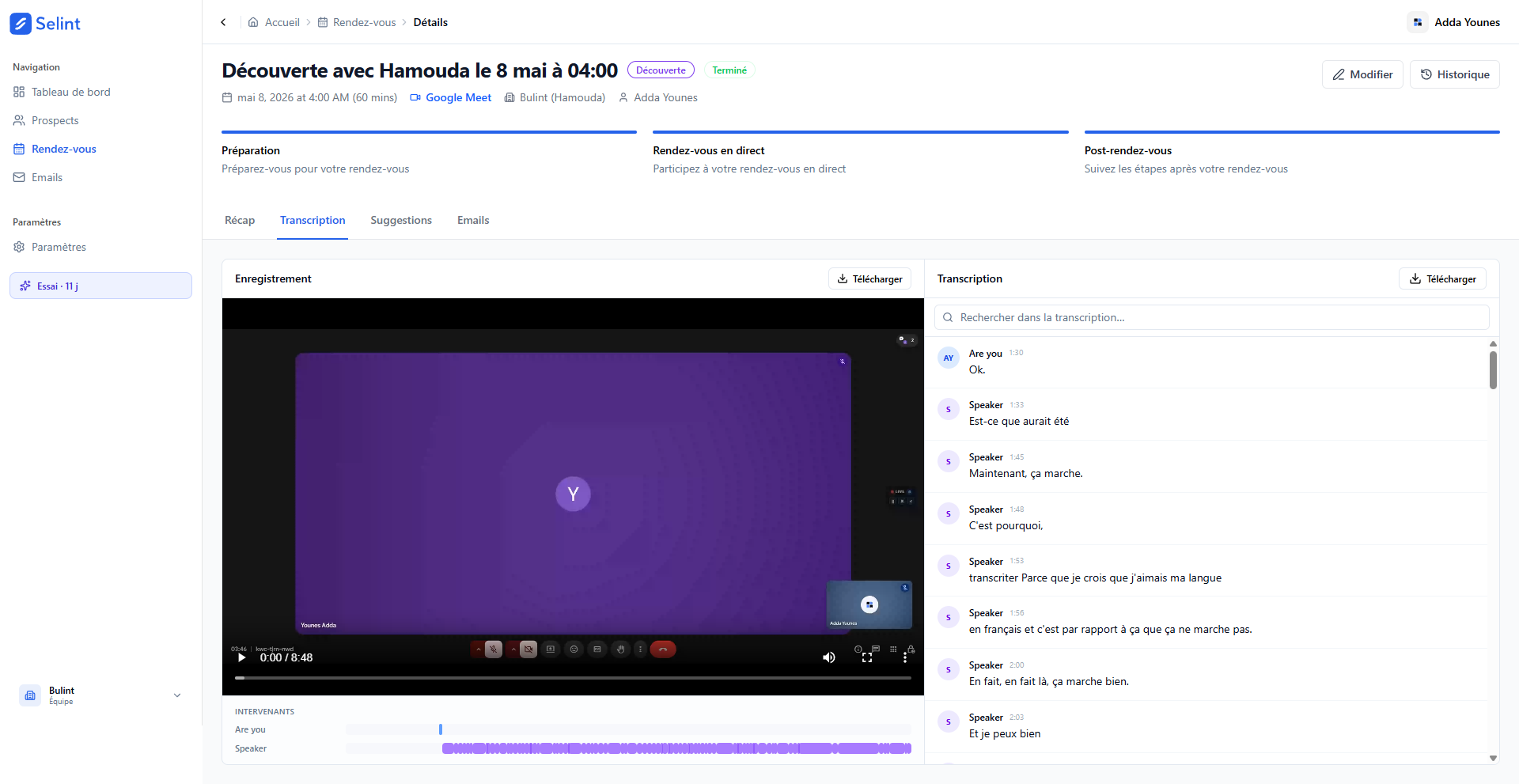The height and width of the screenshot is (784, 1519).
Task: Select Rendez-vous in sidebar navigation
Action: pos(101,149)
